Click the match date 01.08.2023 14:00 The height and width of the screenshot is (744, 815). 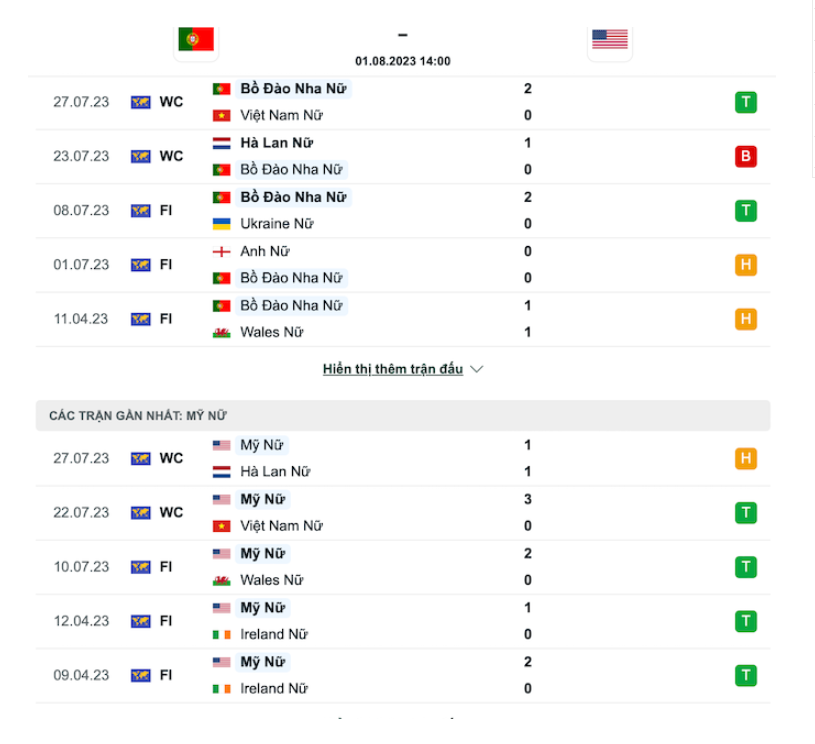[x=402, y=61]
